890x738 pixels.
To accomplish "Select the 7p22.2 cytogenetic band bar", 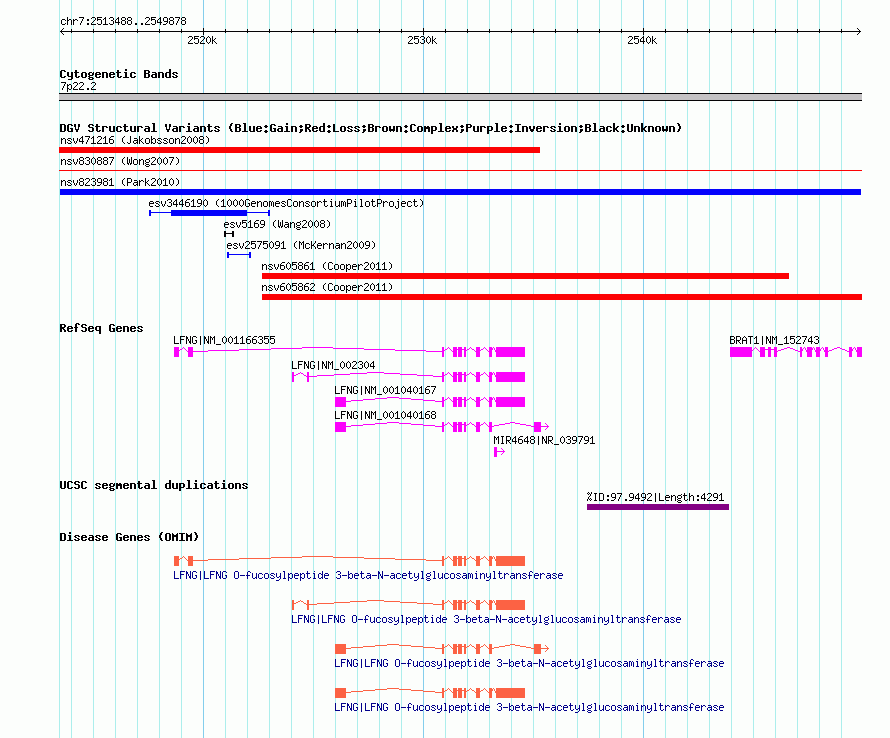I will [460, 97].
